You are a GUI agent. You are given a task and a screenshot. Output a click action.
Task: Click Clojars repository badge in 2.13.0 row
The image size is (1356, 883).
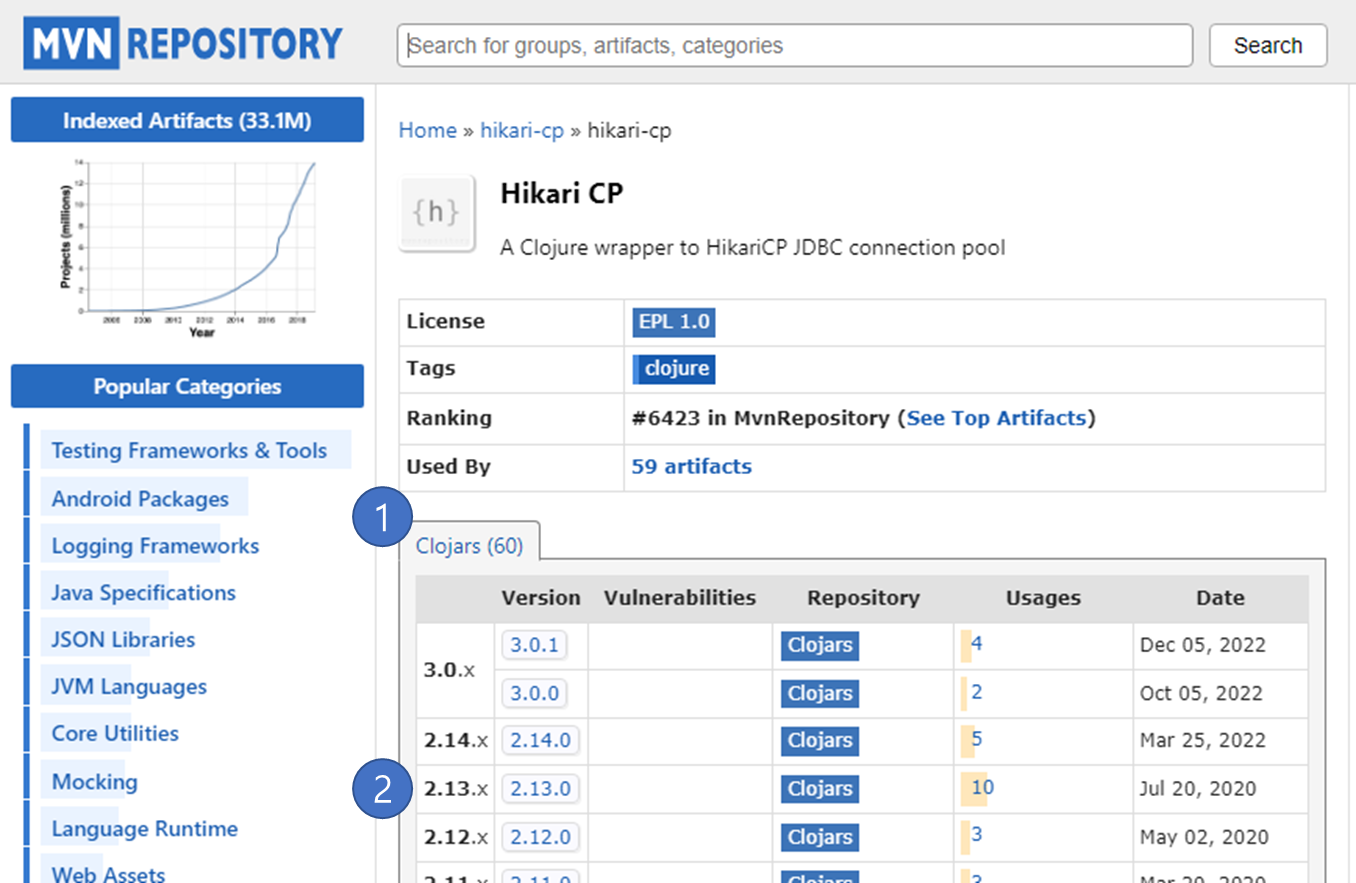click(820, 789)
